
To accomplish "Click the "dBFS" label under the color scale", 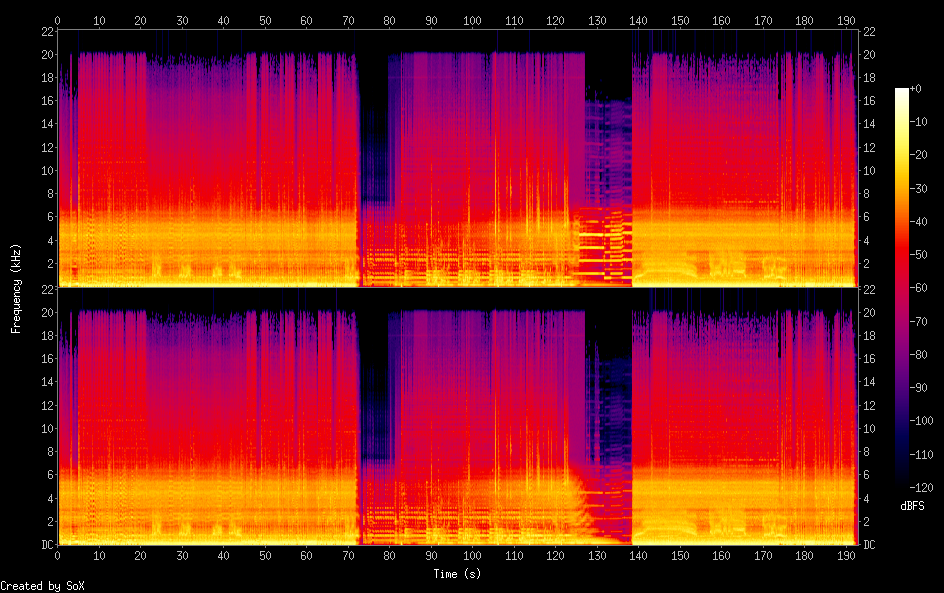I will click(911, 507).
